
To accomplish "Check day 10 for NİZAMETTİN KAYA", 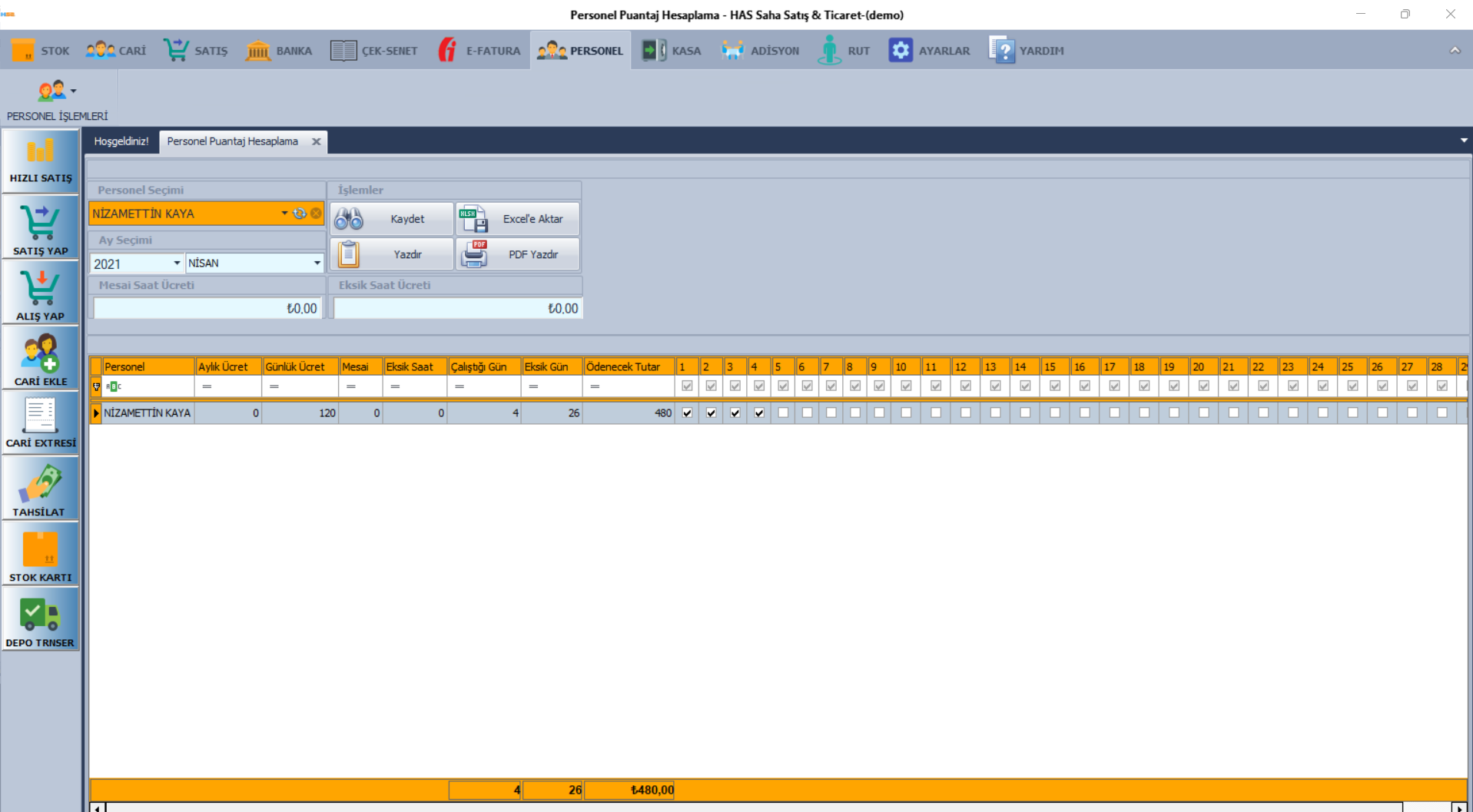I will [x=906, y=413].
